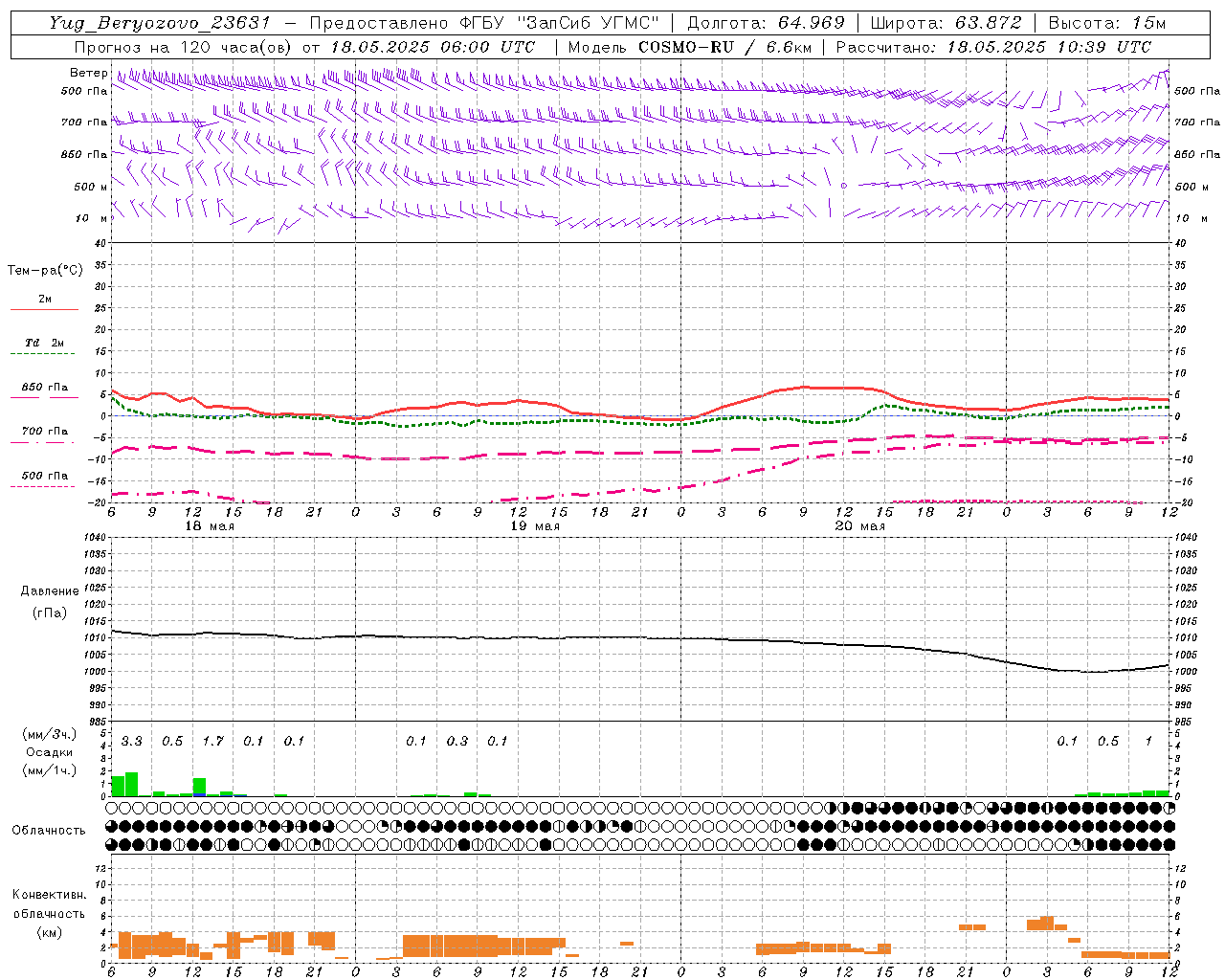Click the 'Высота: 15м' header field
The width and height of the screenshot is (1225, 980).
[1107, 23]
